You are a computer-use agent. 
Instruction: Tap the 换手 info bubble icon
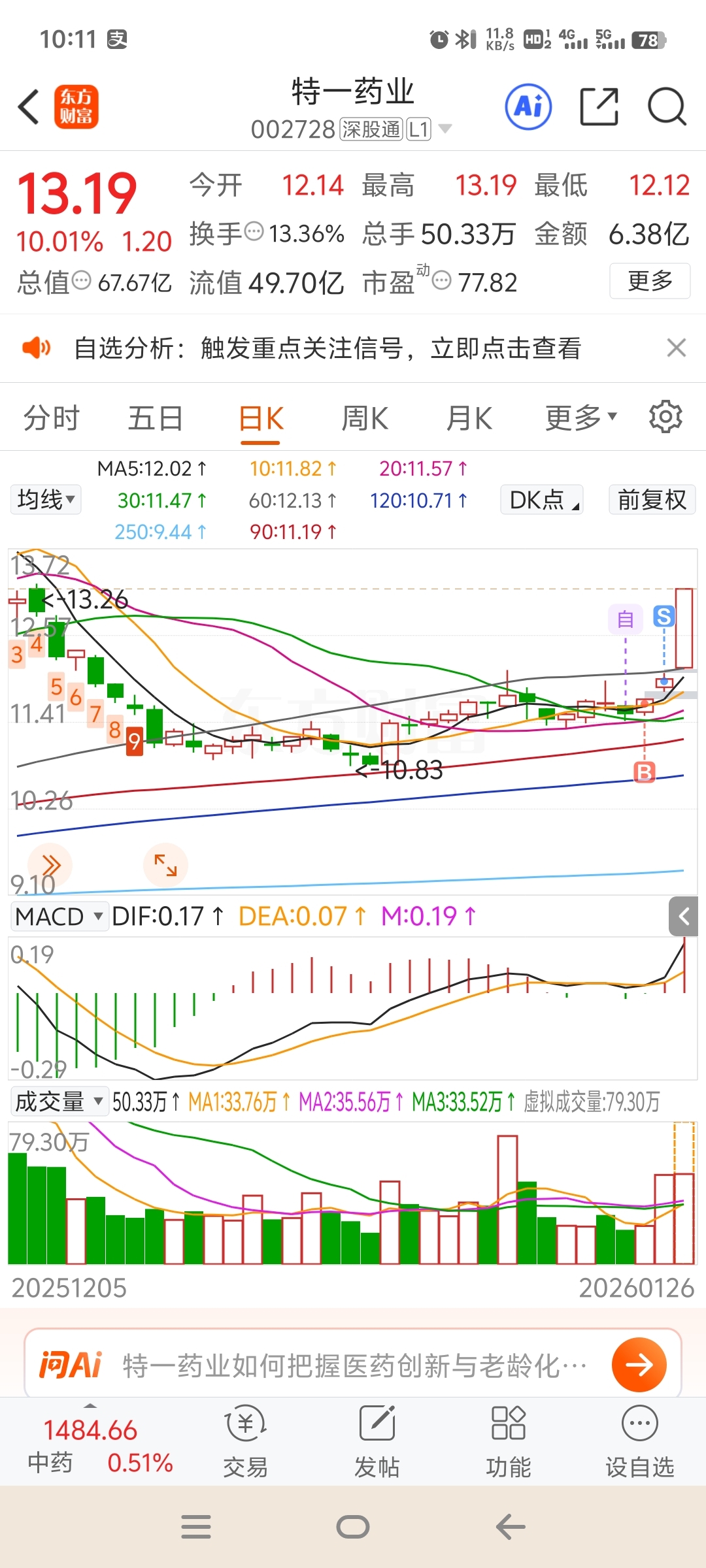click(x=254, y=231)
